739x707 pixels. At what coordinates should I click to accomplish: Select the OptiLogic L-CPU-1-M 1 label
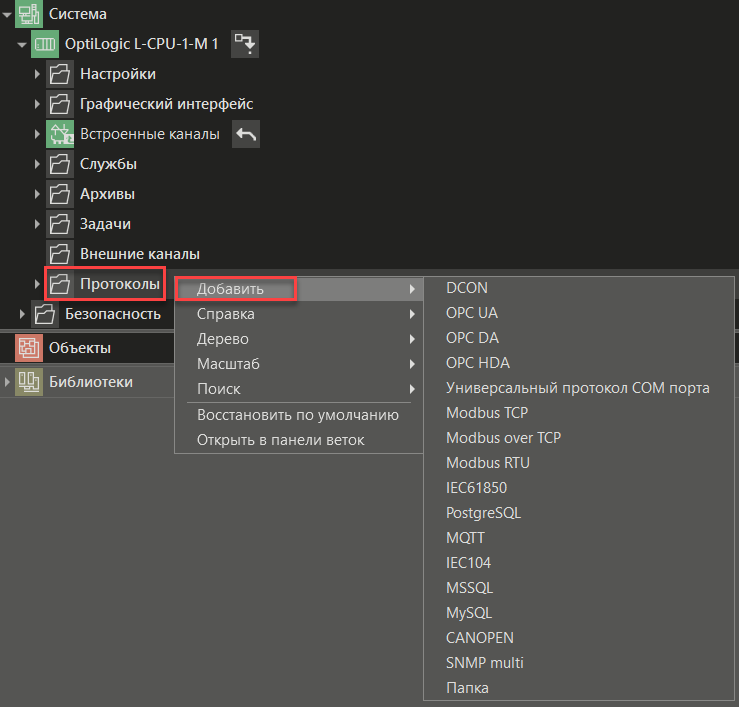141,44
